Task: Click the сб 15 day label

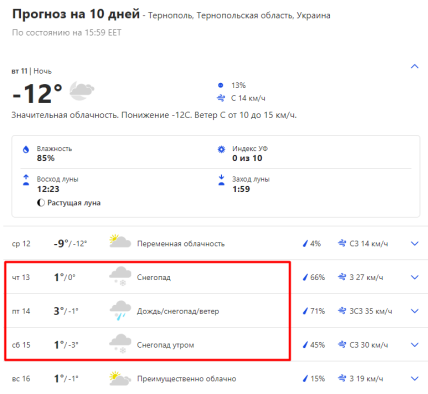Action: [21, 345]
